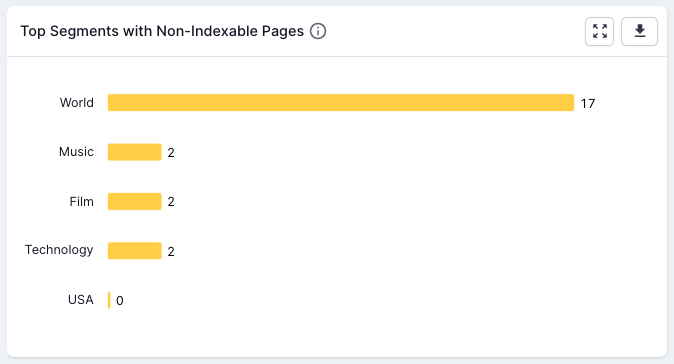
Task: Click the yellow fill of the longest bar
Action: [x=341, y=103]
